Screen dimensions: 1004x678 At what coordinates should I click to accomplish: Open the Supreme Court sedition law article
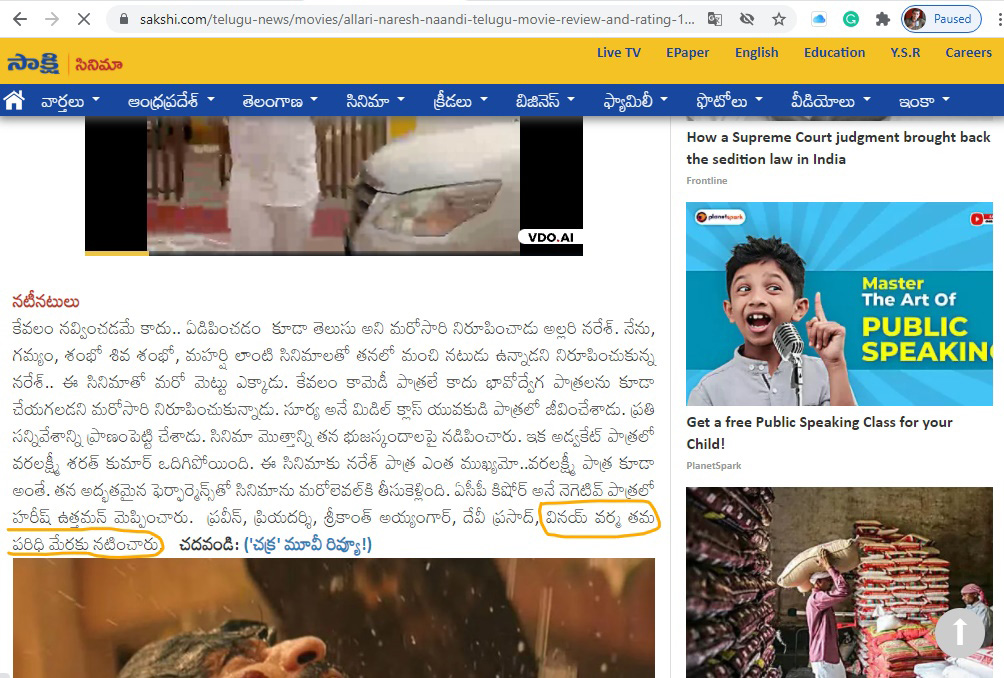click(838, 148)
